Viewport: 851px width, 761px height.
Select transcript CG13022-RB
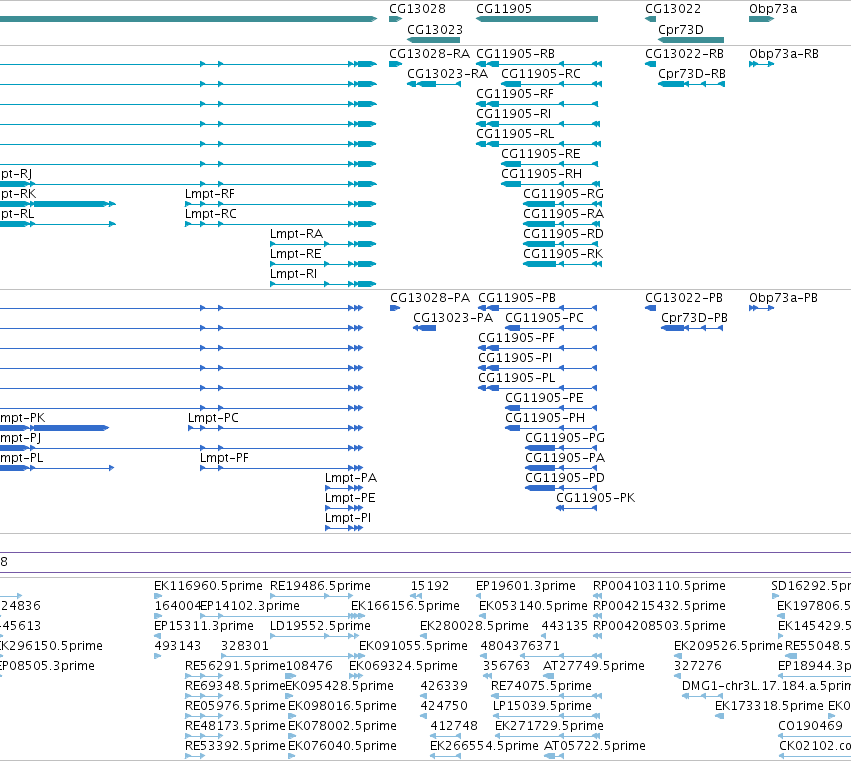(684, 54)
